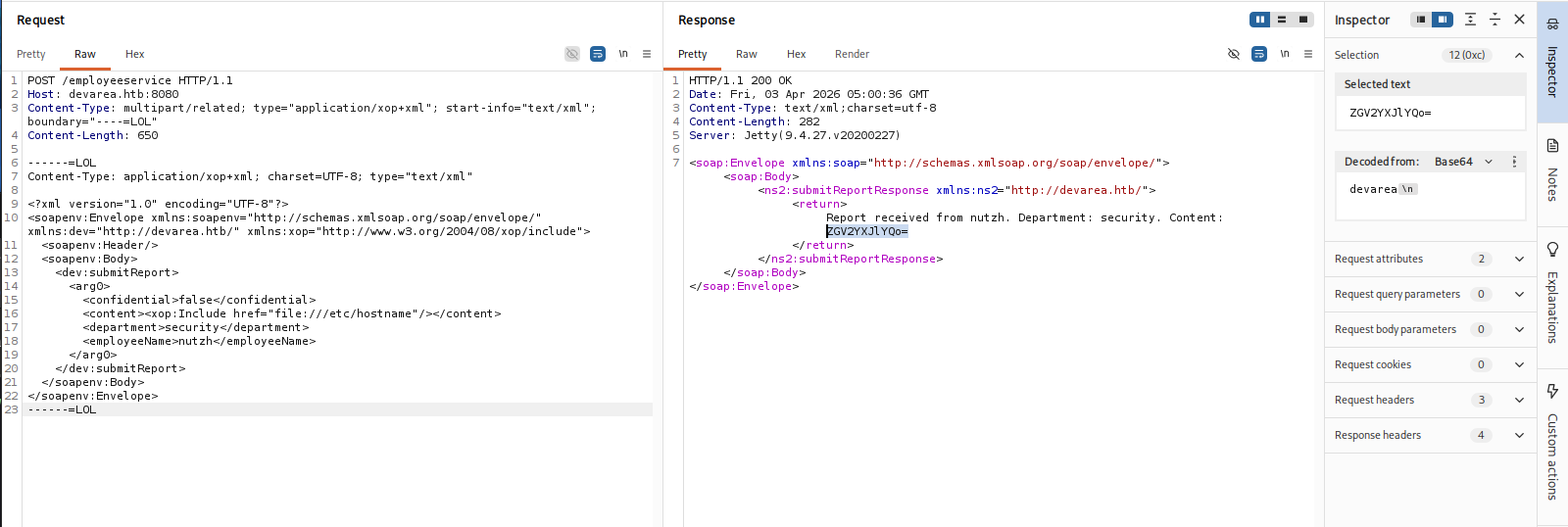
Task: Select side-by-side request/response layout
Action: coord(1260,20)
